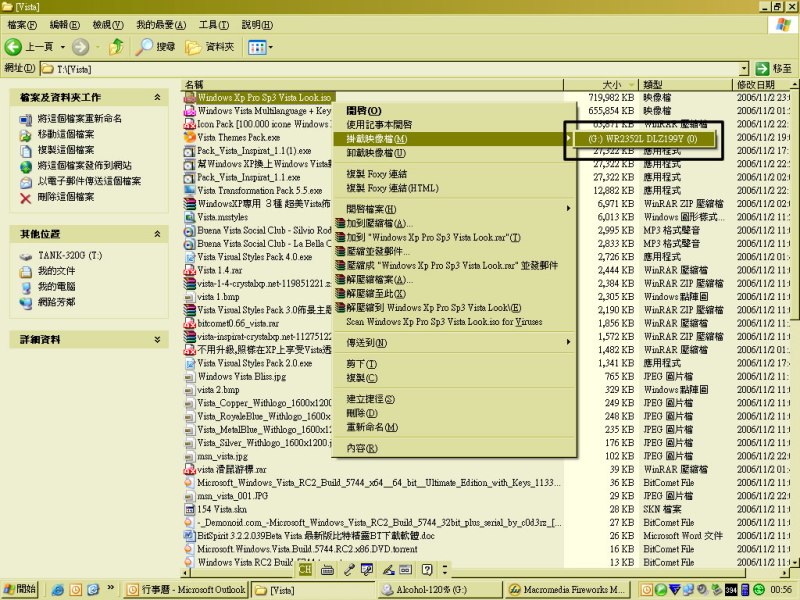The height and width of the screenshot is (600, 800).
Task: Click the gray Forward arrow in the toolbar
Action: pyautogui.click(x=80, y=47)
